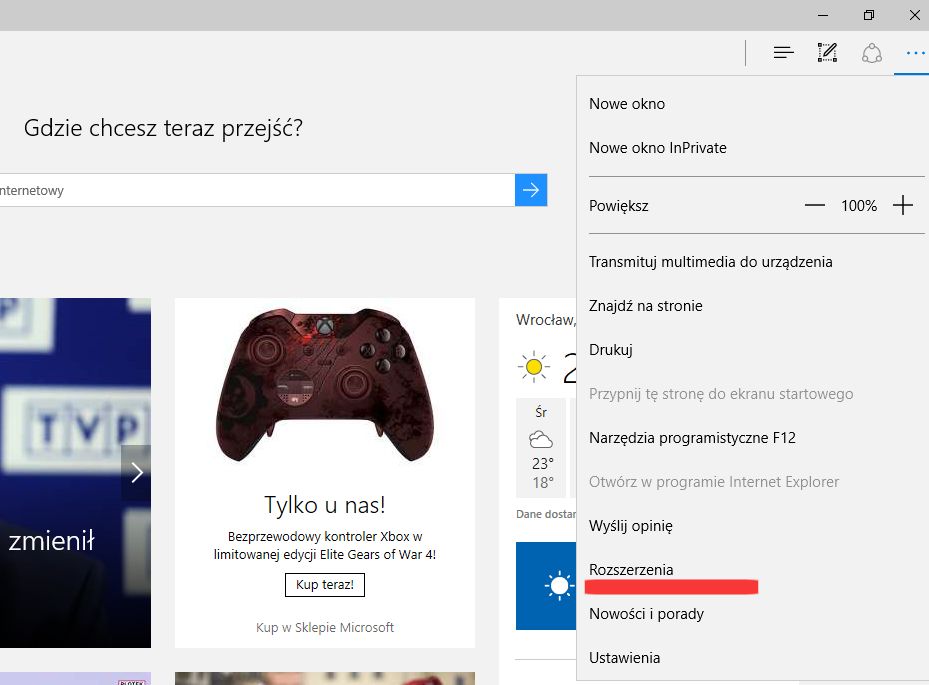This screenshot has height=685, width=929.
Task: Follow the Kup w Sklepie Microsoft link
Action: coord(325,628)
